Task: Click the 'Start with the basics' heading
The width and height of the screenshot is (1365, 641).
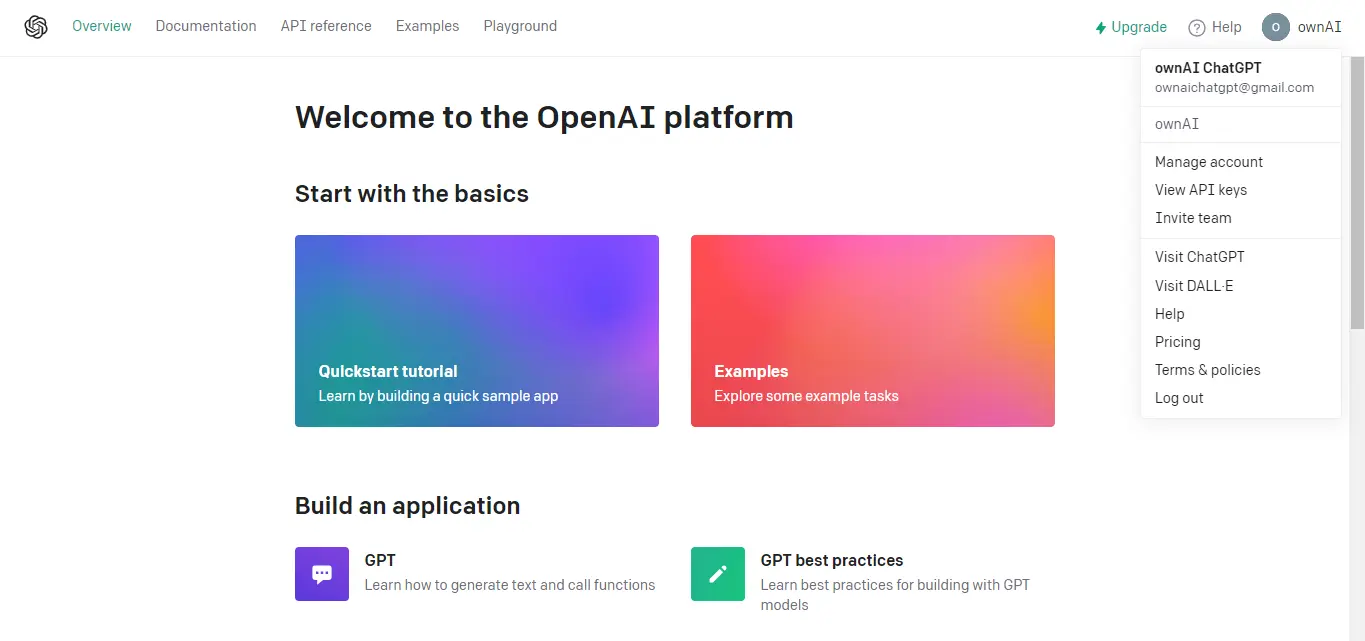Action: [412, 193]
